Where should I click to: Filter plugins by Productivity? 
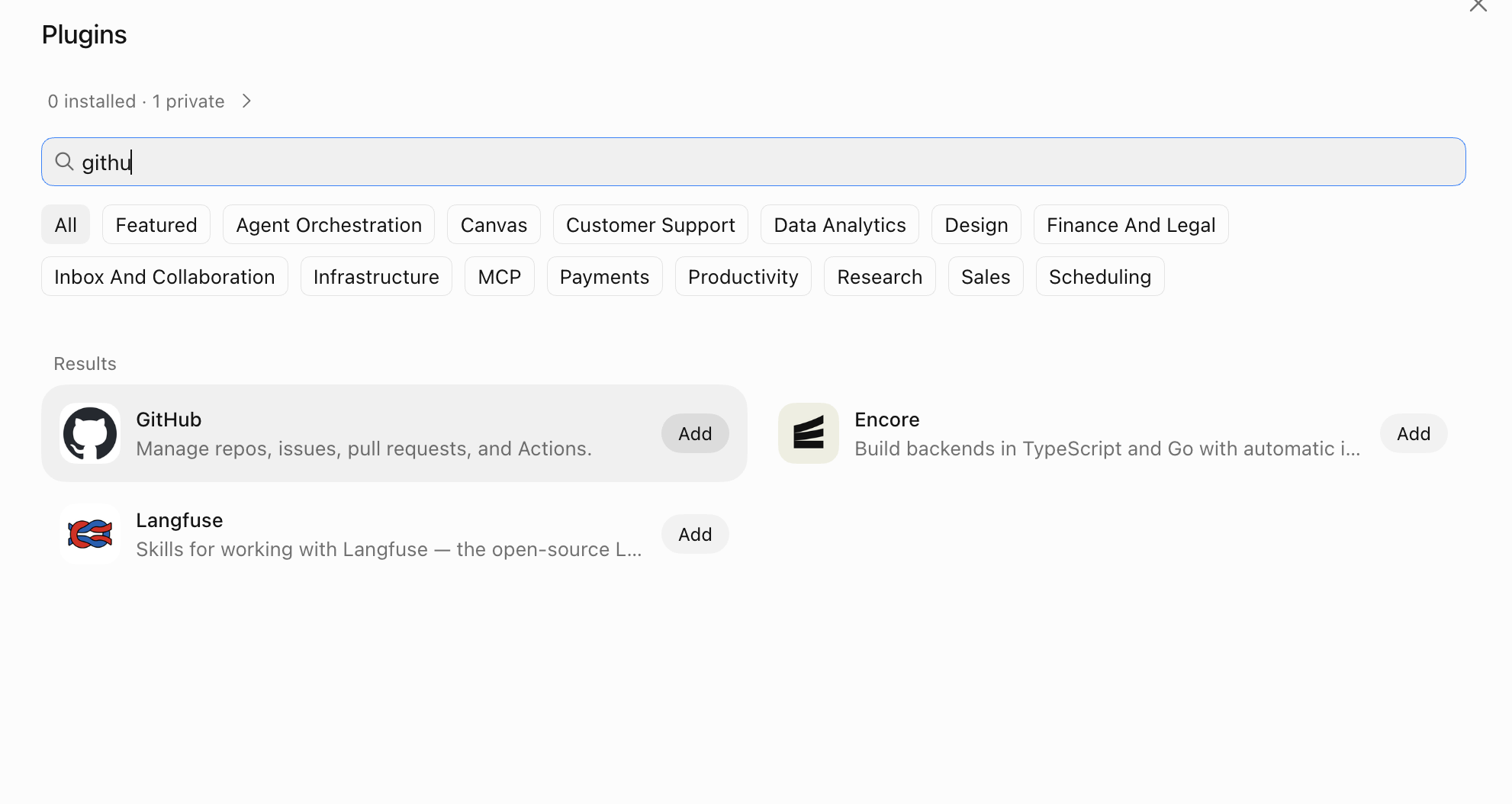pyautogui.click(x=743, y=277)
